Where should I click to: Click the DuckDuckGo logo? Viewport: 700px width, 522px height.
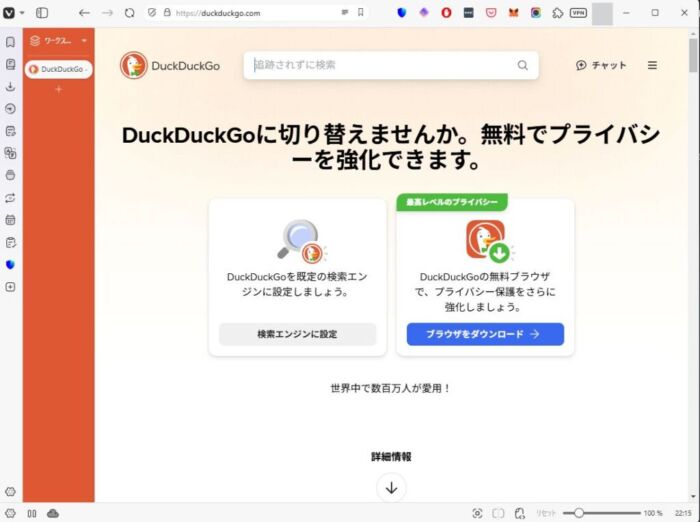point(170,65)
